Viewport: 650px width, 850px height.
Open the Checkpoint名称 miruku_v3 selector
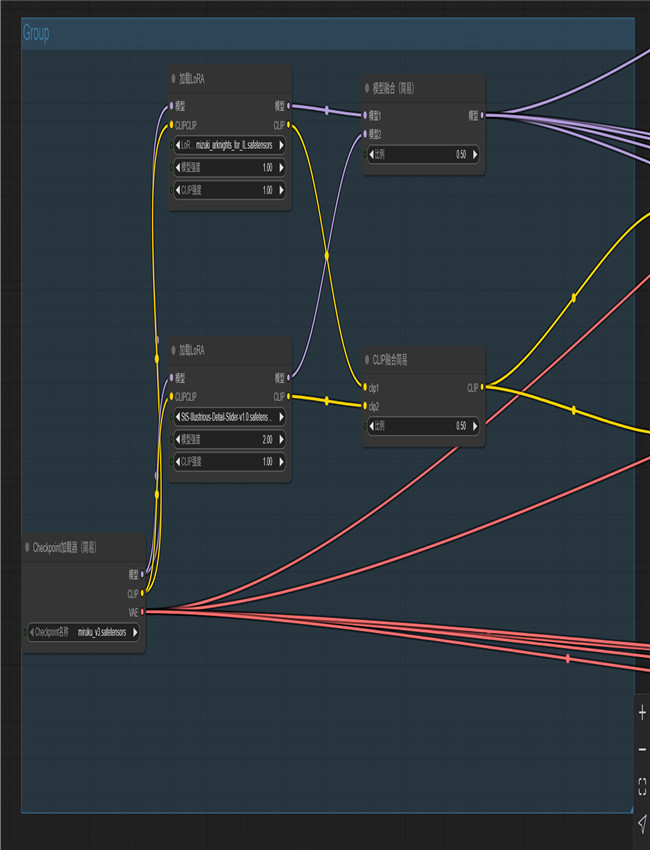pos(84,633)
